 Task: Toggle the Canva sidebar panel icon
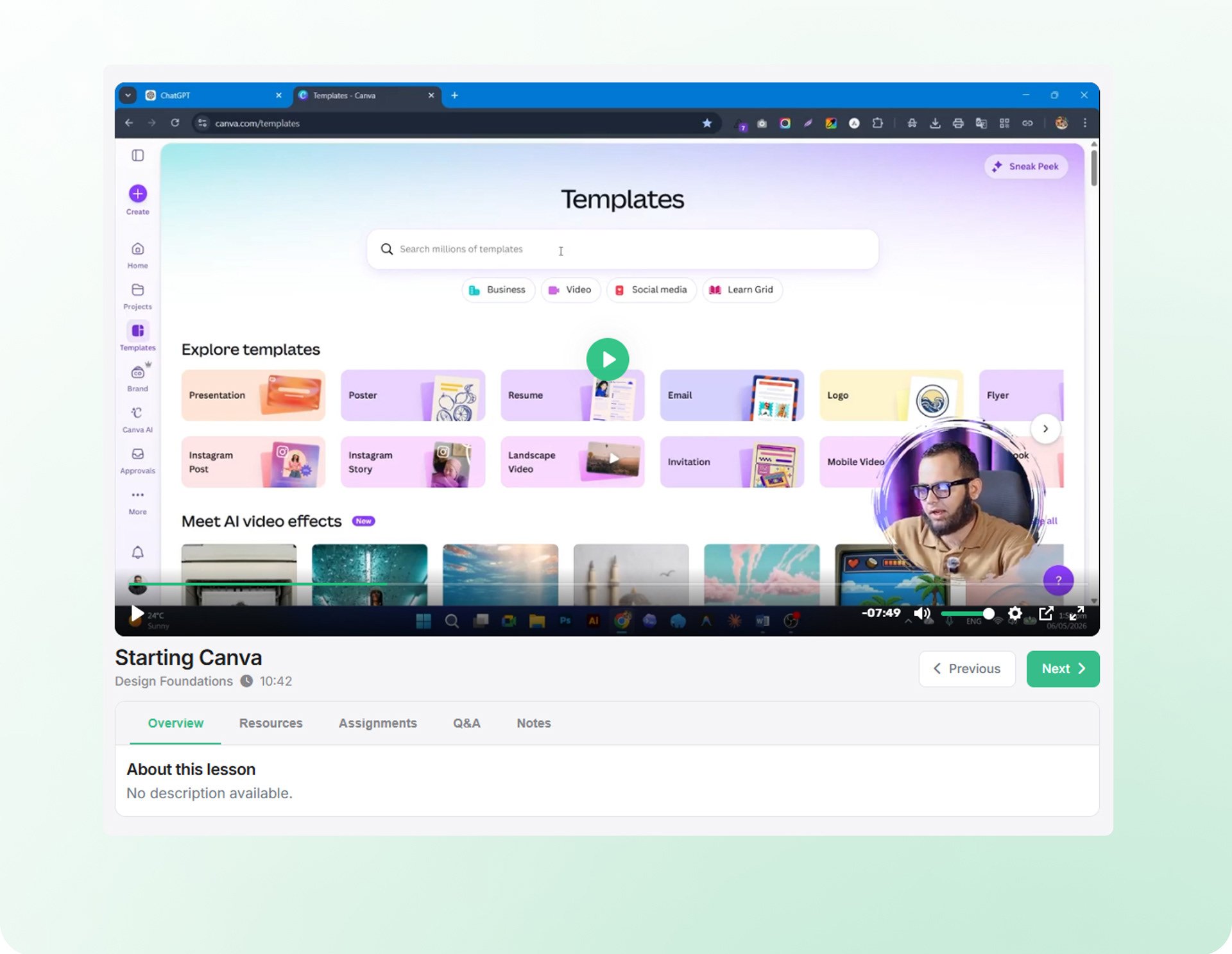click(137, 155)
